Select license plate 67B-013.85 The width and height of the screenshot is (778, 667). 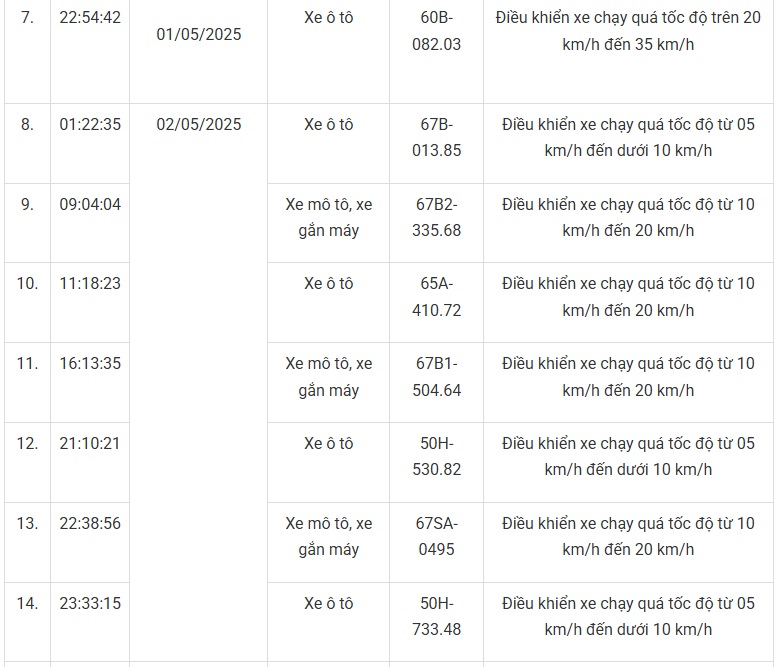point(436,137)
